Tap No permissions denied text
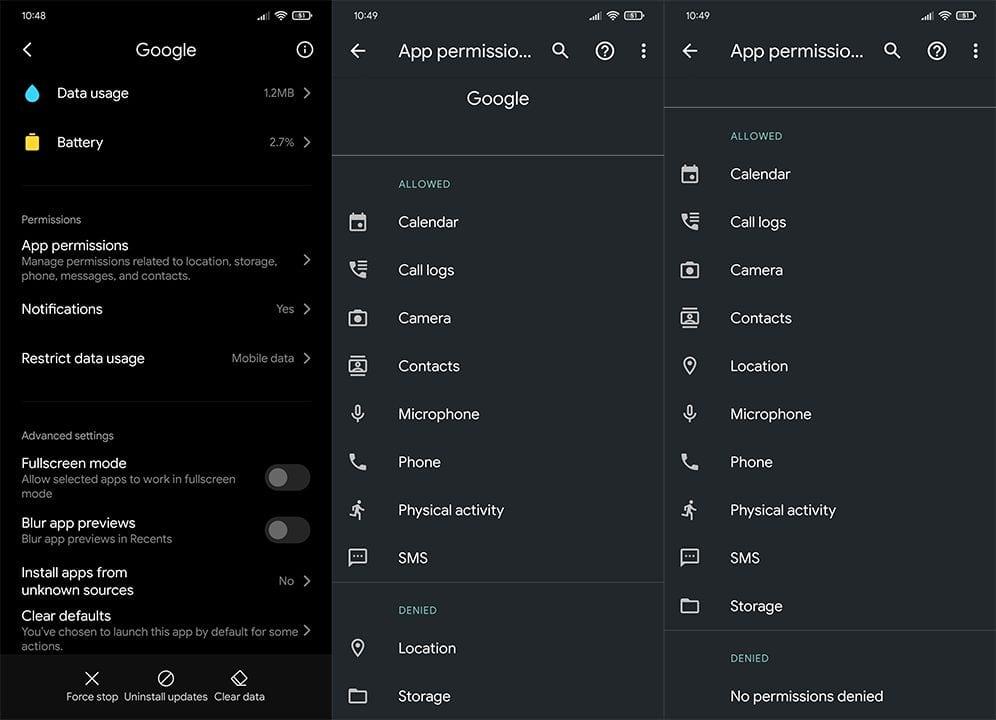This screenshot has width=996, height=720. [x=807, y=696]
